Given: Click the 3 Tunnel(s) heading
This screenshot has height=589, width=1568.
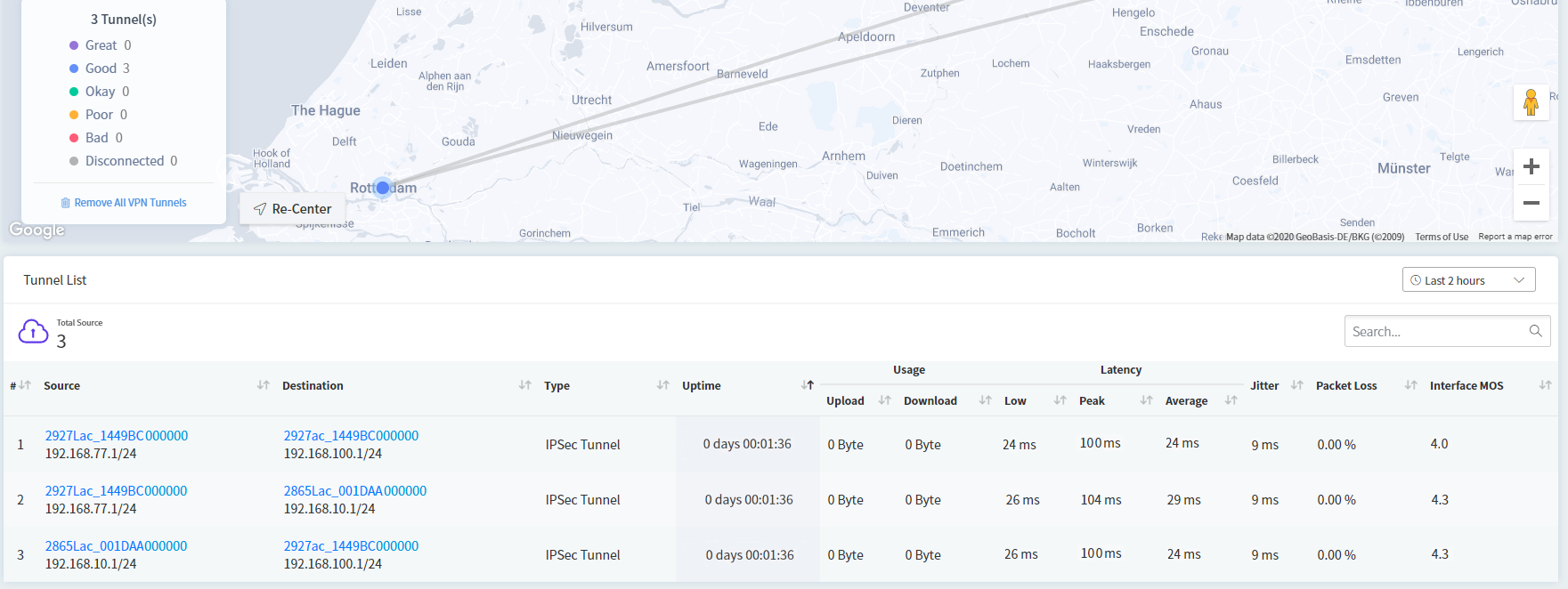Looking at the screenshot, I should coord(124,20).
